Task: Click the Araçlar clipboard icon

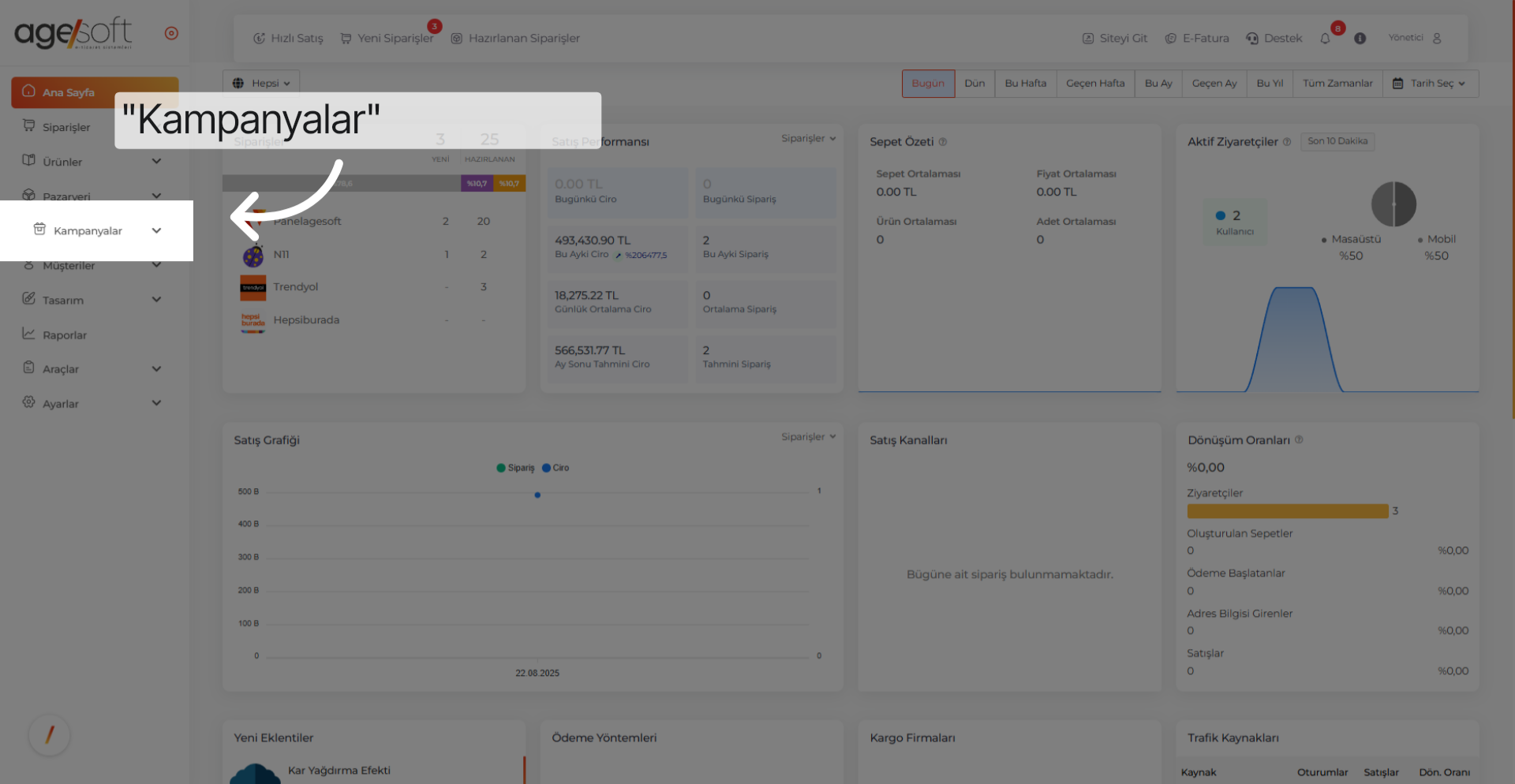Action: [29, 368]
